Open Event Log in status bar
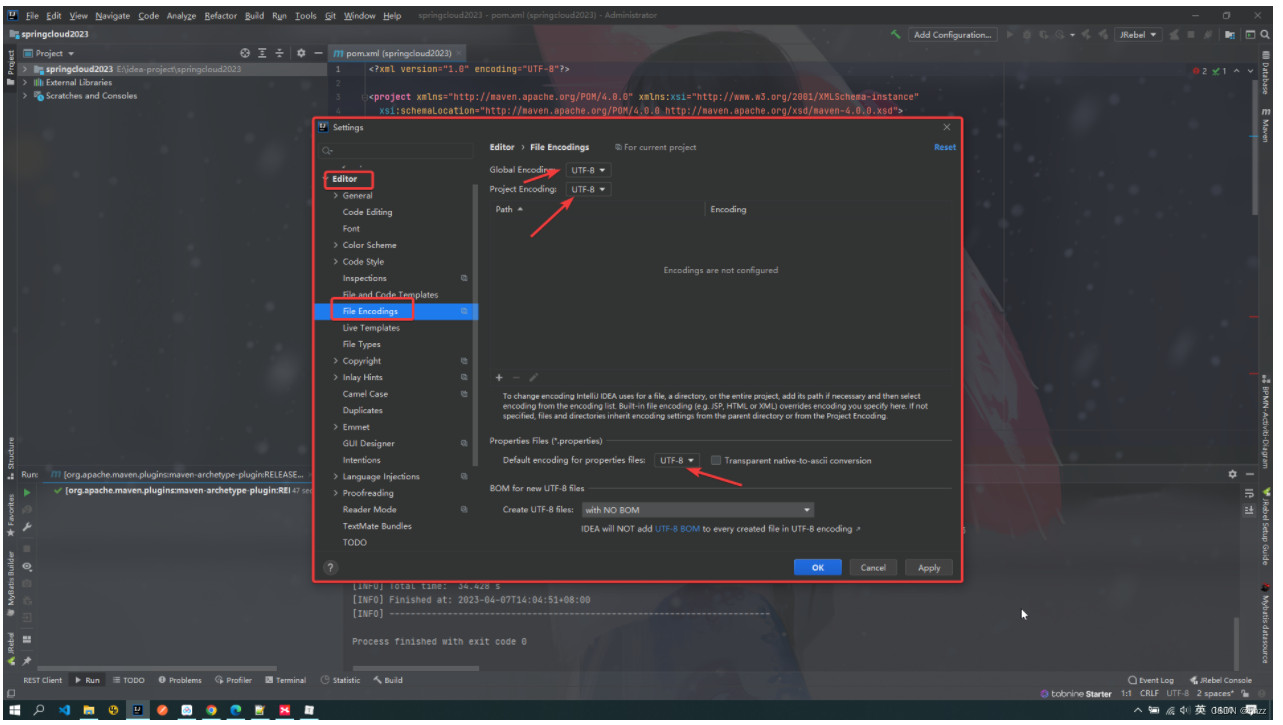The height and width of the screenshot is (725, 1283). (x=1151, y=680)
